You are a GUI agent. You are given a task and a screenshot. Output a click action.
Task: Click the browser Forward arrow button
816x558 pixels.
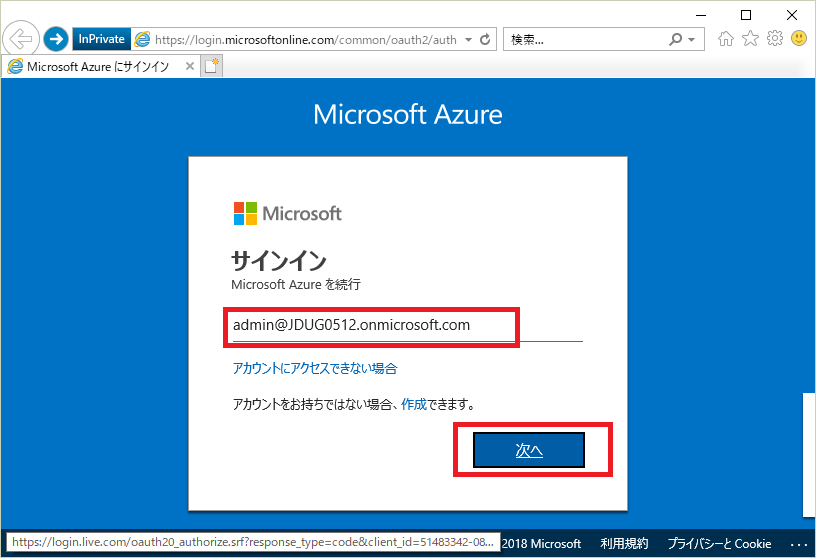coord(56,39)
